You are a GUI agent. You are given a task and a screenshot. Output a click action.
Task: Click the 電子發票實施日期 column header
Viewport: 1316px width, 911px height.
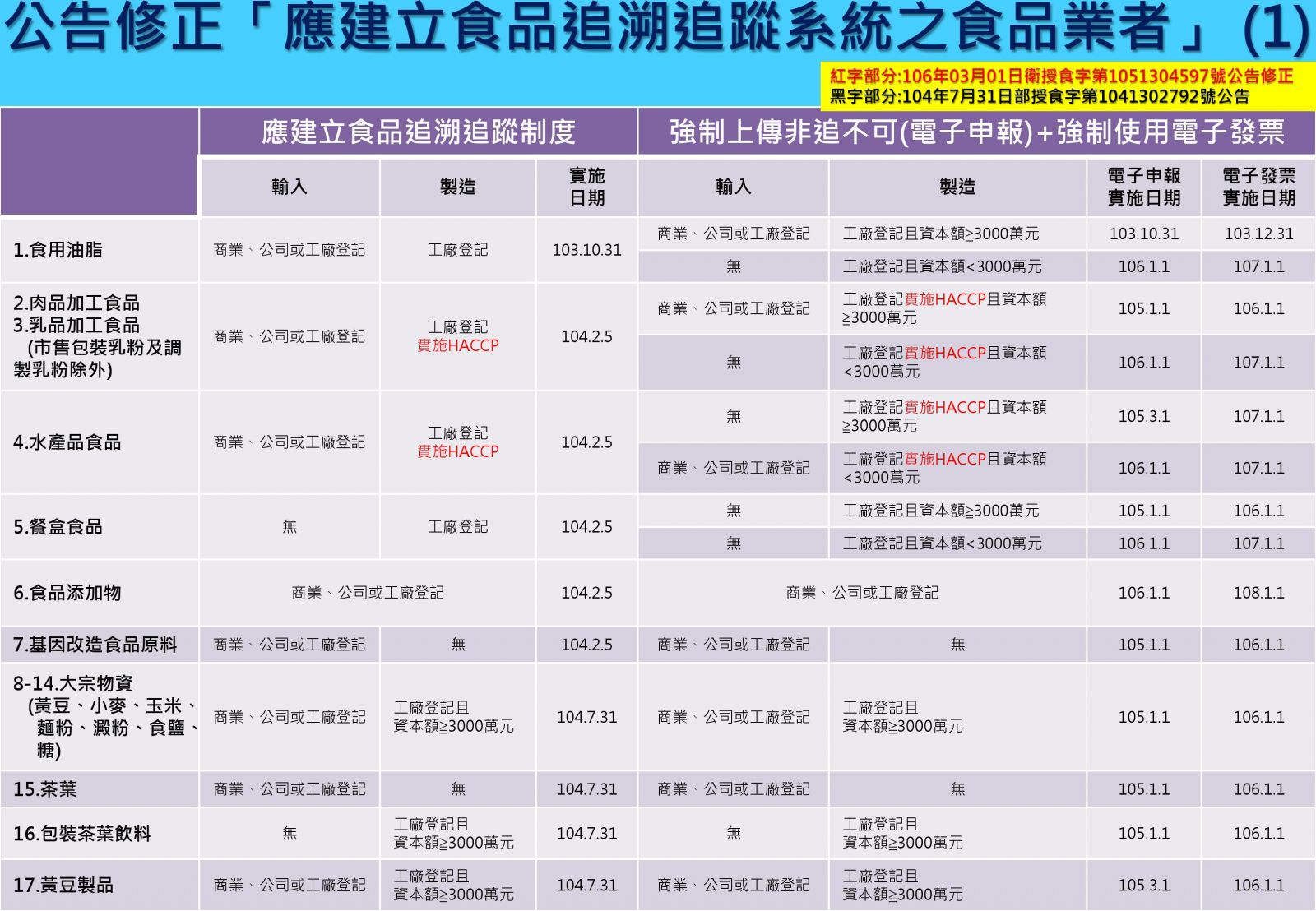(1258, 187)
